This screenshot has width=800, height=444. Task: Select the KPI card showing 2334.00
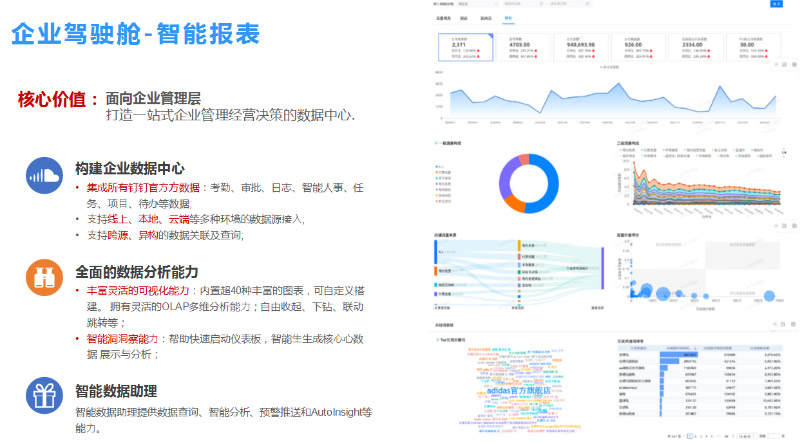pyautogui.click(x=696, y=47)
